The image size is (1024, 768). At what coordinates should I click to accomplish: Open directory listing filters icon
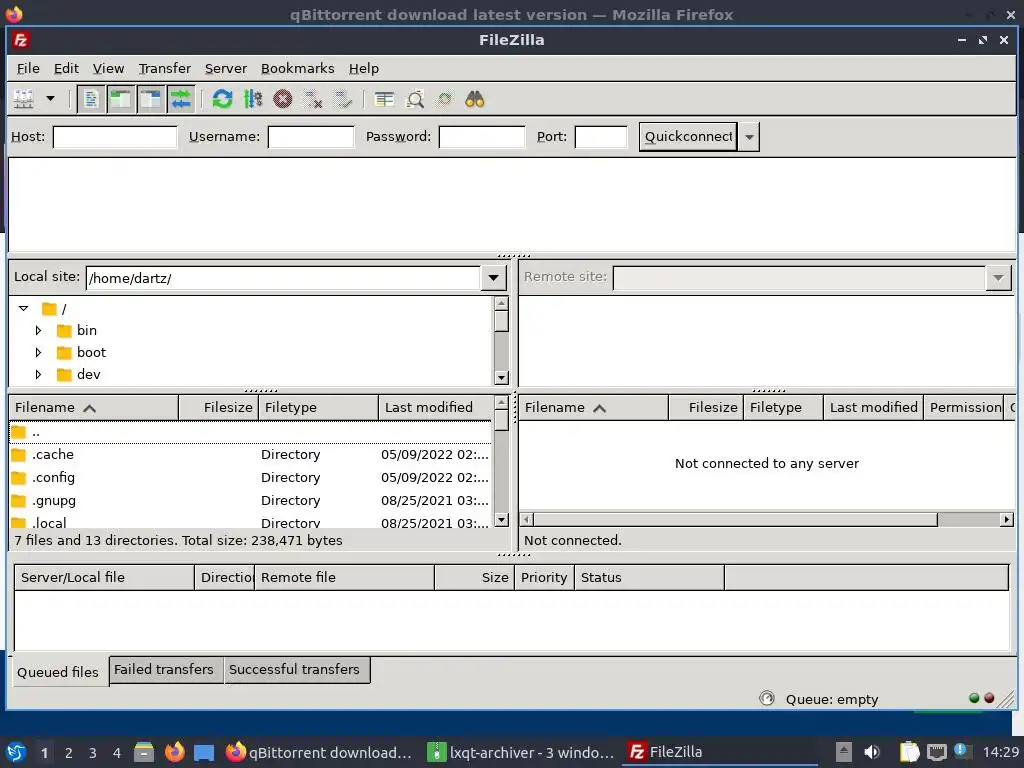tap(384, 99)
